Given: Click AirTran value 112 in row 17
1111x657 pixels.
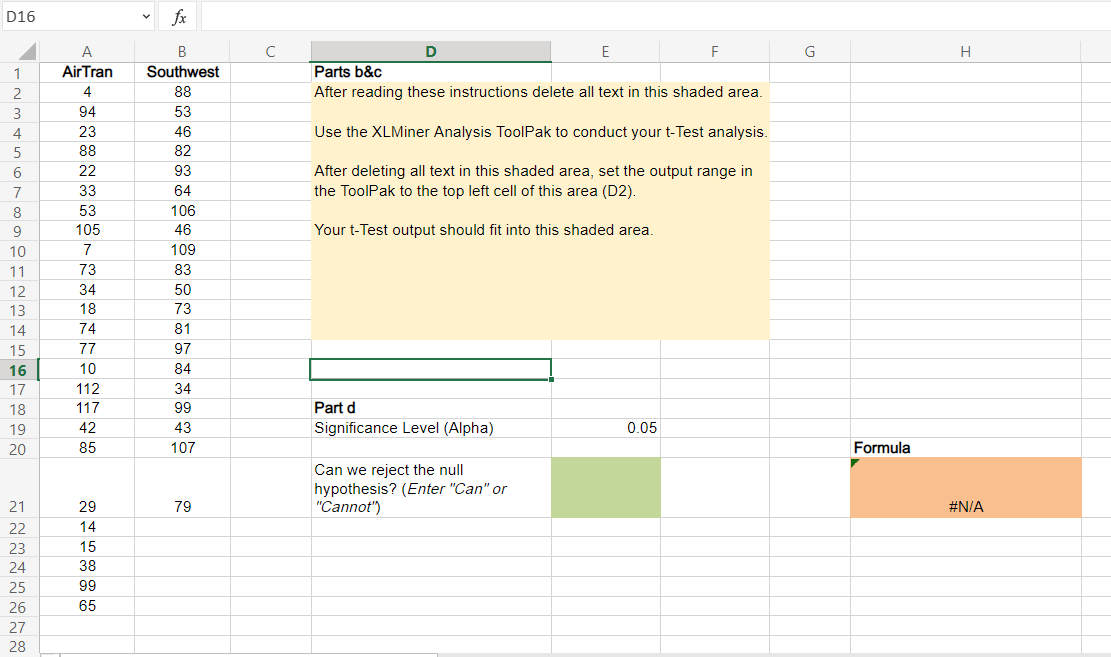Looking at the screenshot, I should [87, 388].
